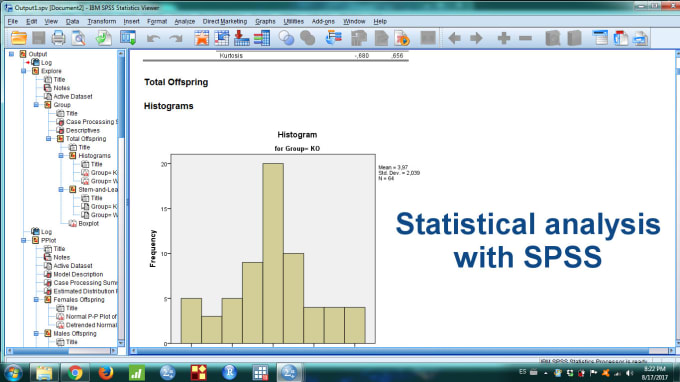Collapse the Females Offspring outline node

pos(36,300)
